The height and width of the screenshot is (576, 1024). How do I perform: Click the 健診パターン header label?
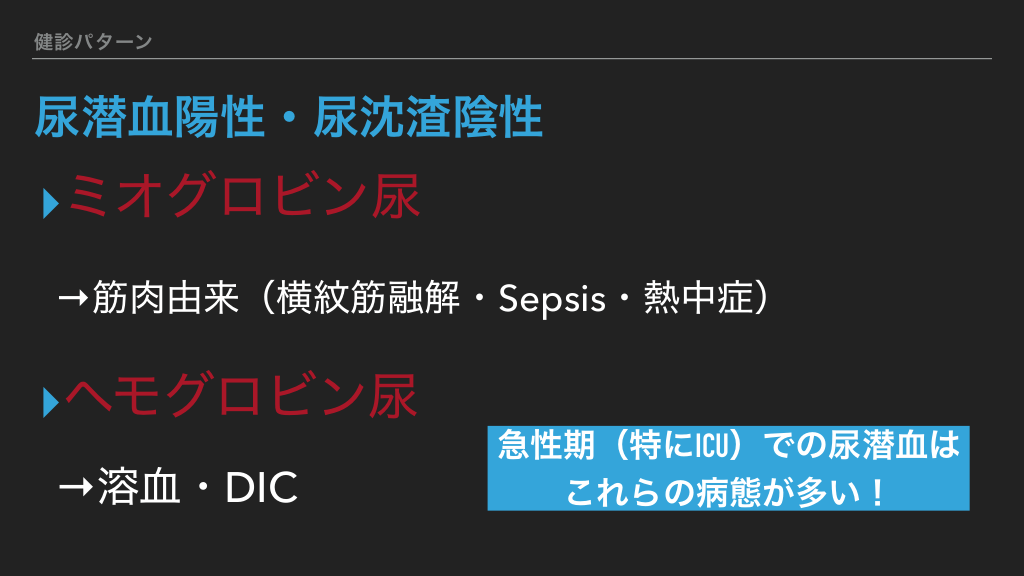(93, 42)
